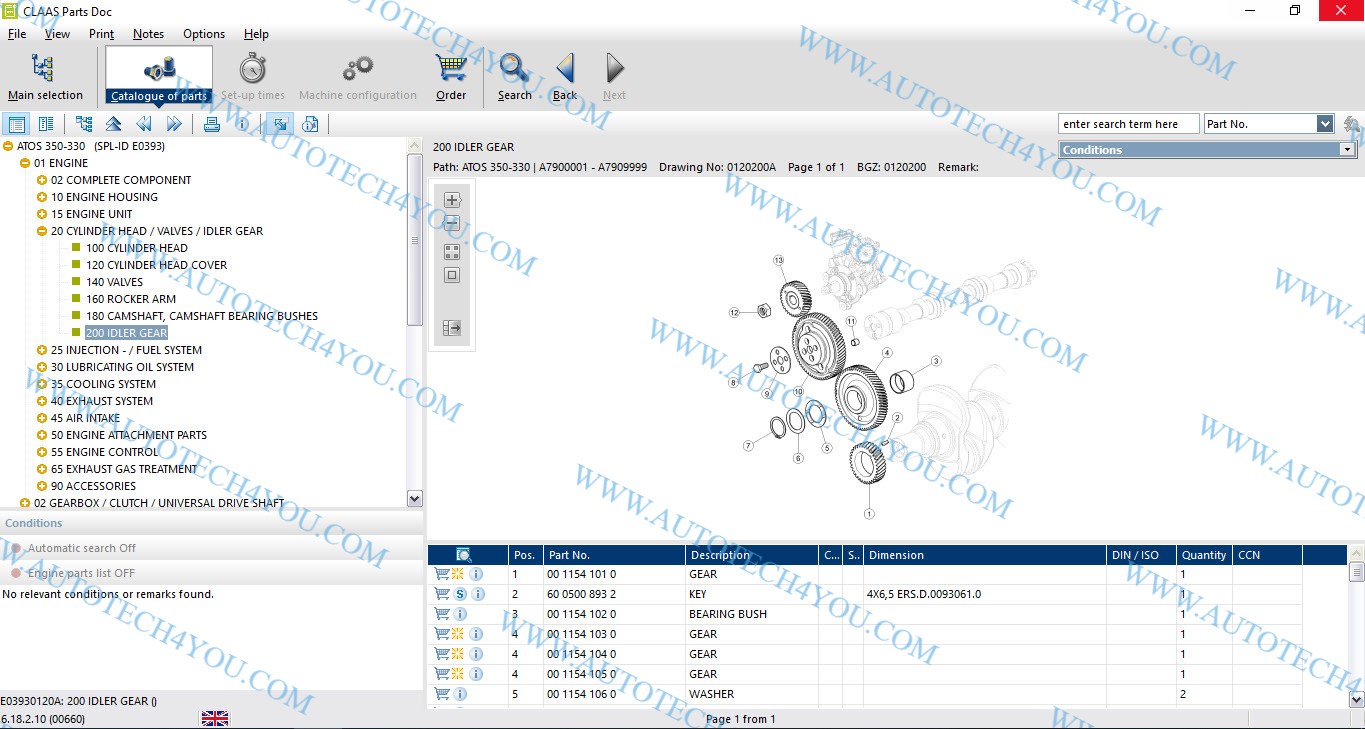Expand 10 ENGINE HOUSING

[x=42, y=197]
